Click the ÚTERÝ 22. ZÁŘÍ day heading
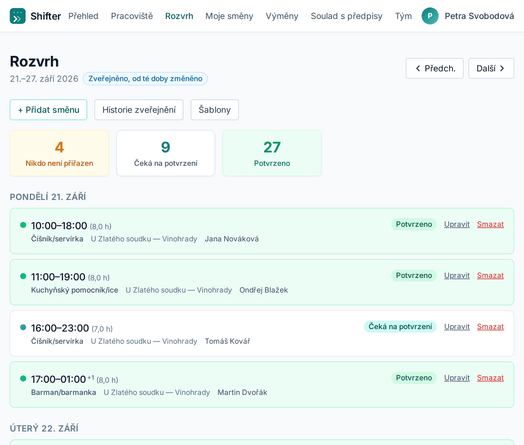This screenshot has width=524, height=445. [44, 428]
